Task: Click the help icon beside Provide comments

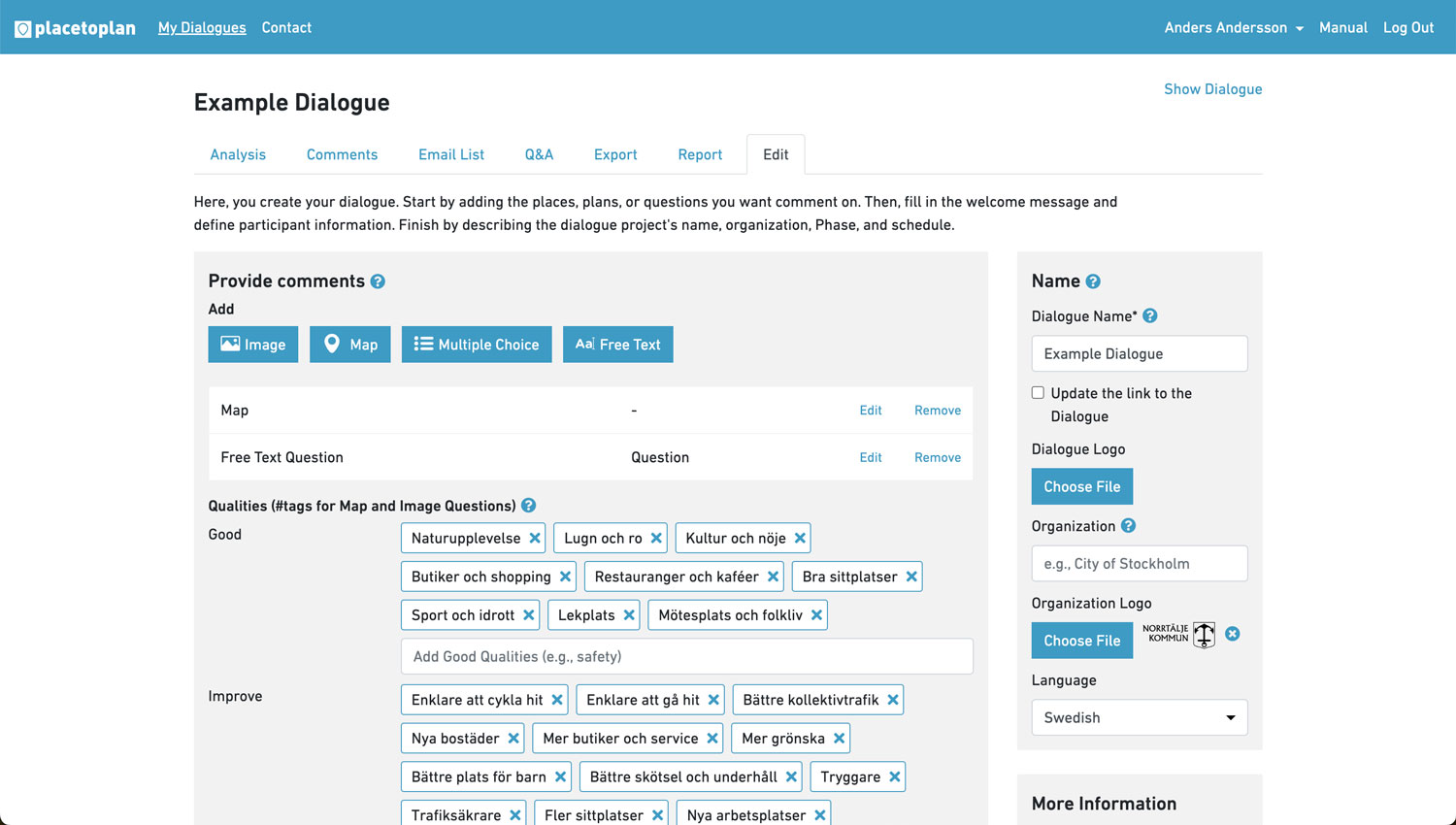Action: tap(378, 281)
